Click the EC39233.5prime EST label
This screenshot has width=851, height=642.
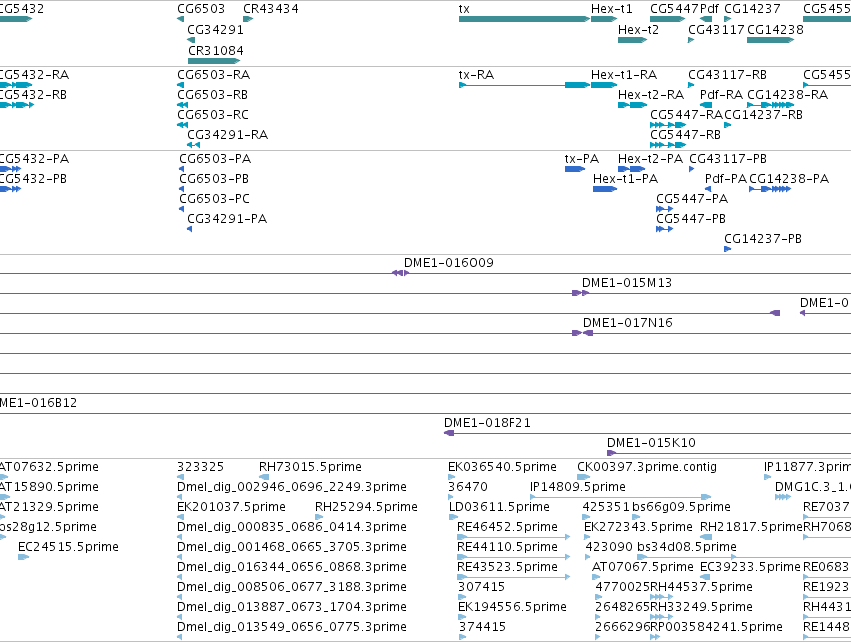751,567
